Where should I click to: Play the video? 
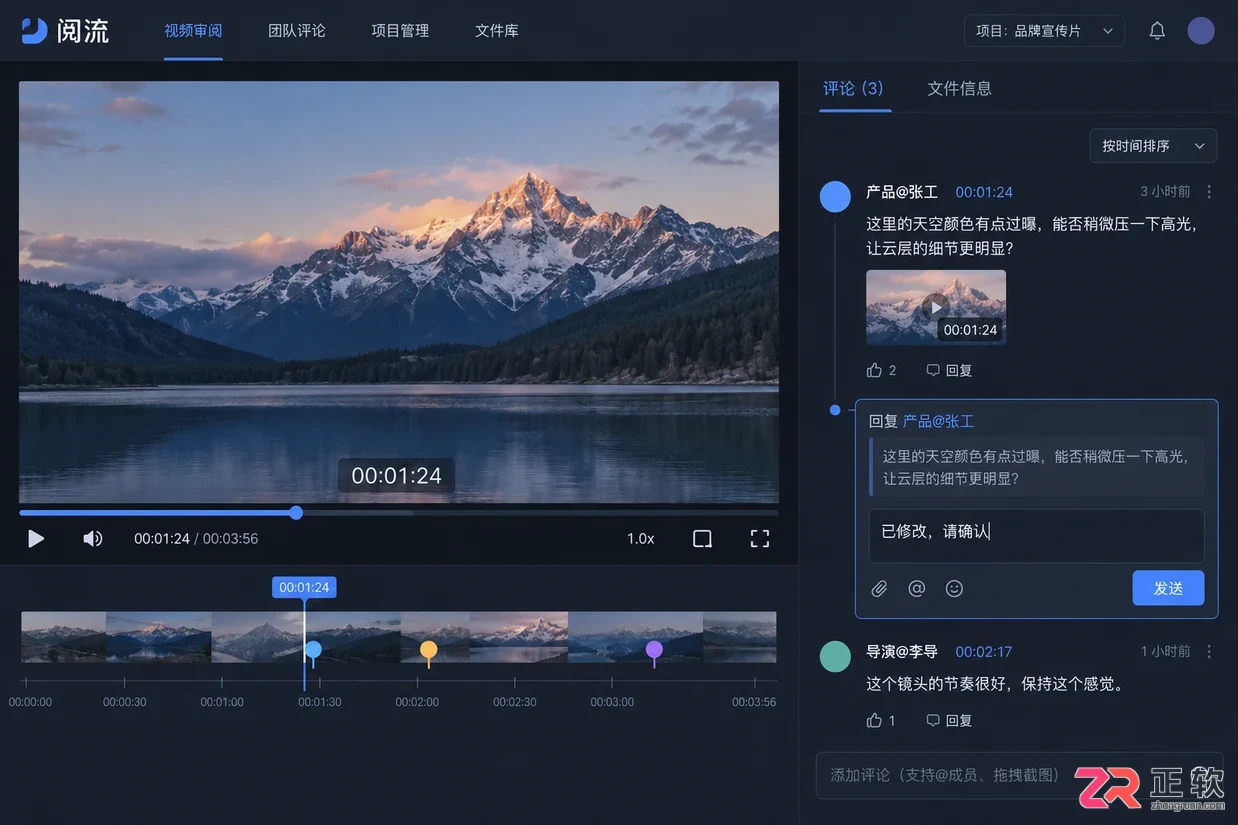coord(36,539)
